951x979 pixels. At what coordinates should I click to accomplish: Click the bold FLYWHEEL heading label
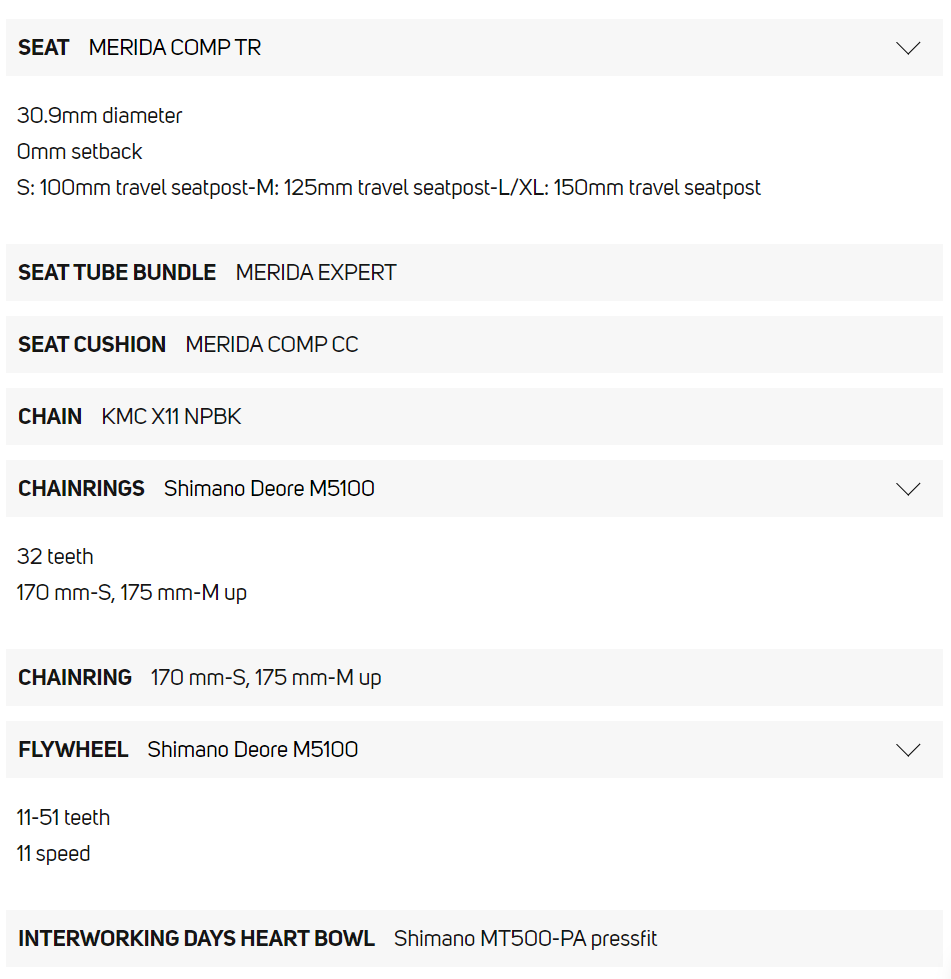(73, 750)
